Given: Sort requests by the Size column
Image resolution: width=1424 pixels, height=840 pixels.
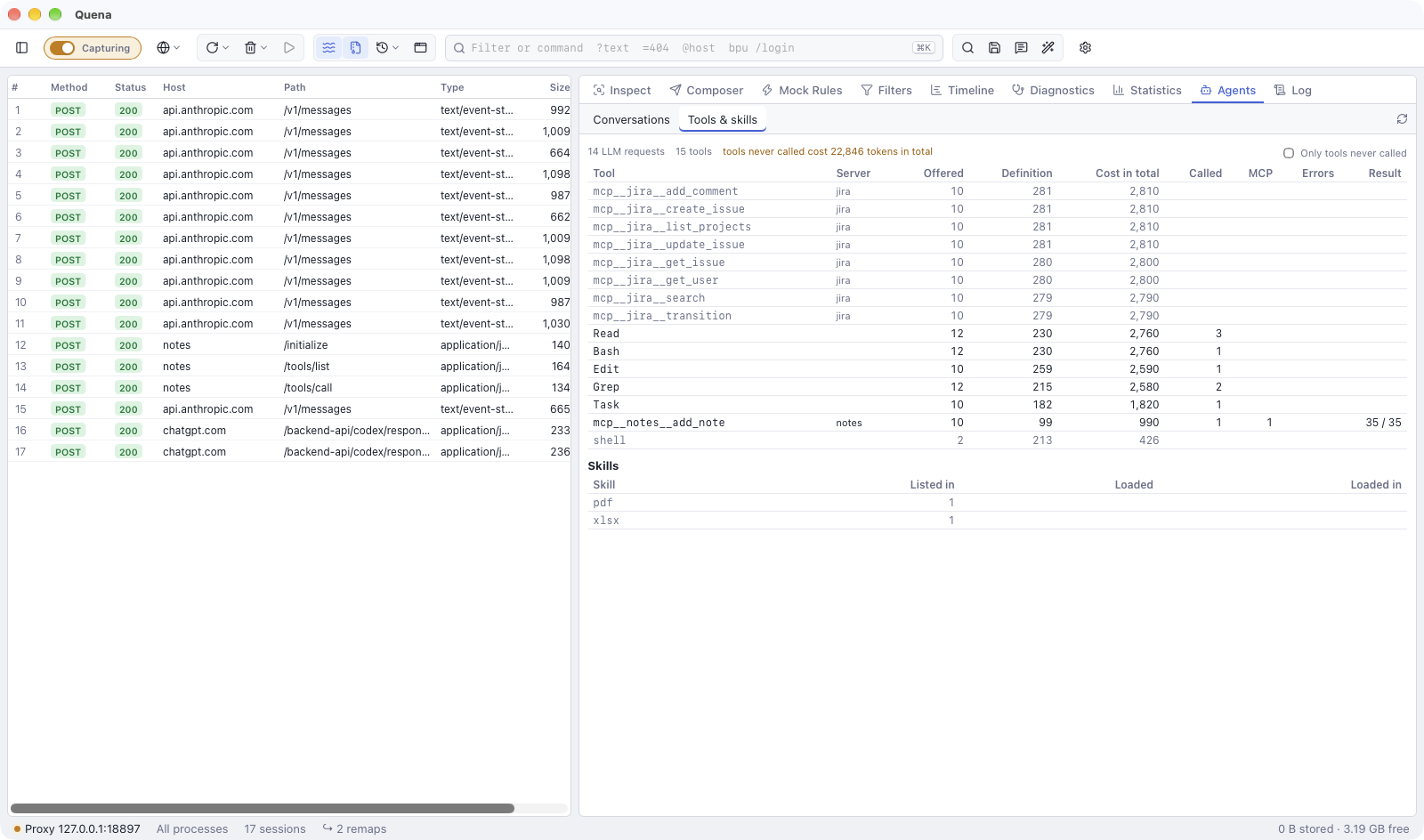Looking at the screenshot, I should 560,87.
